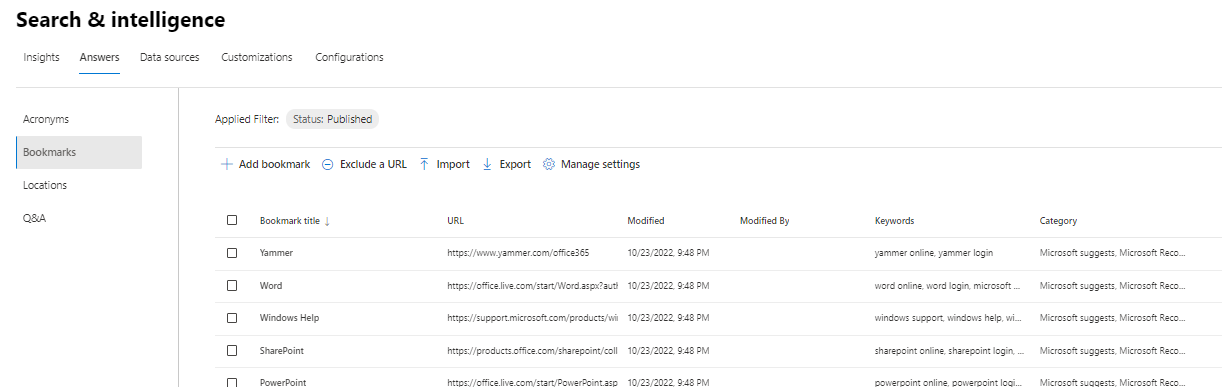
Task: Open Manage settings via gear icon
Action: (549, 164)
